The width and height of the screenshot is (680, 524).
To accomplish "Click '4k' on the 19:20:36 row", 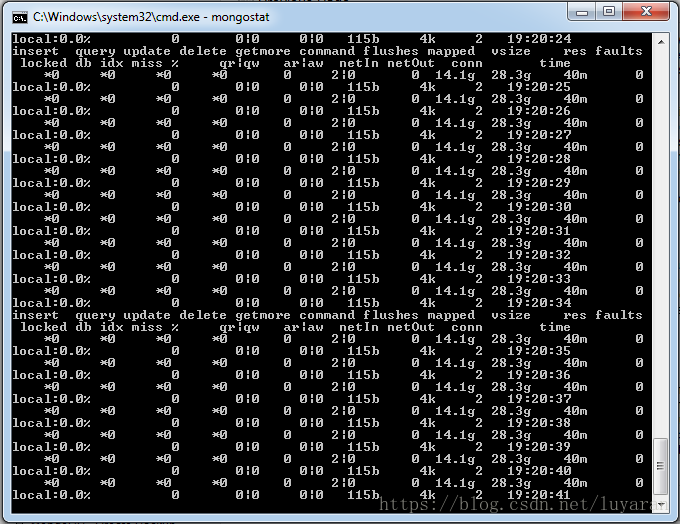I will pos(427,375).
